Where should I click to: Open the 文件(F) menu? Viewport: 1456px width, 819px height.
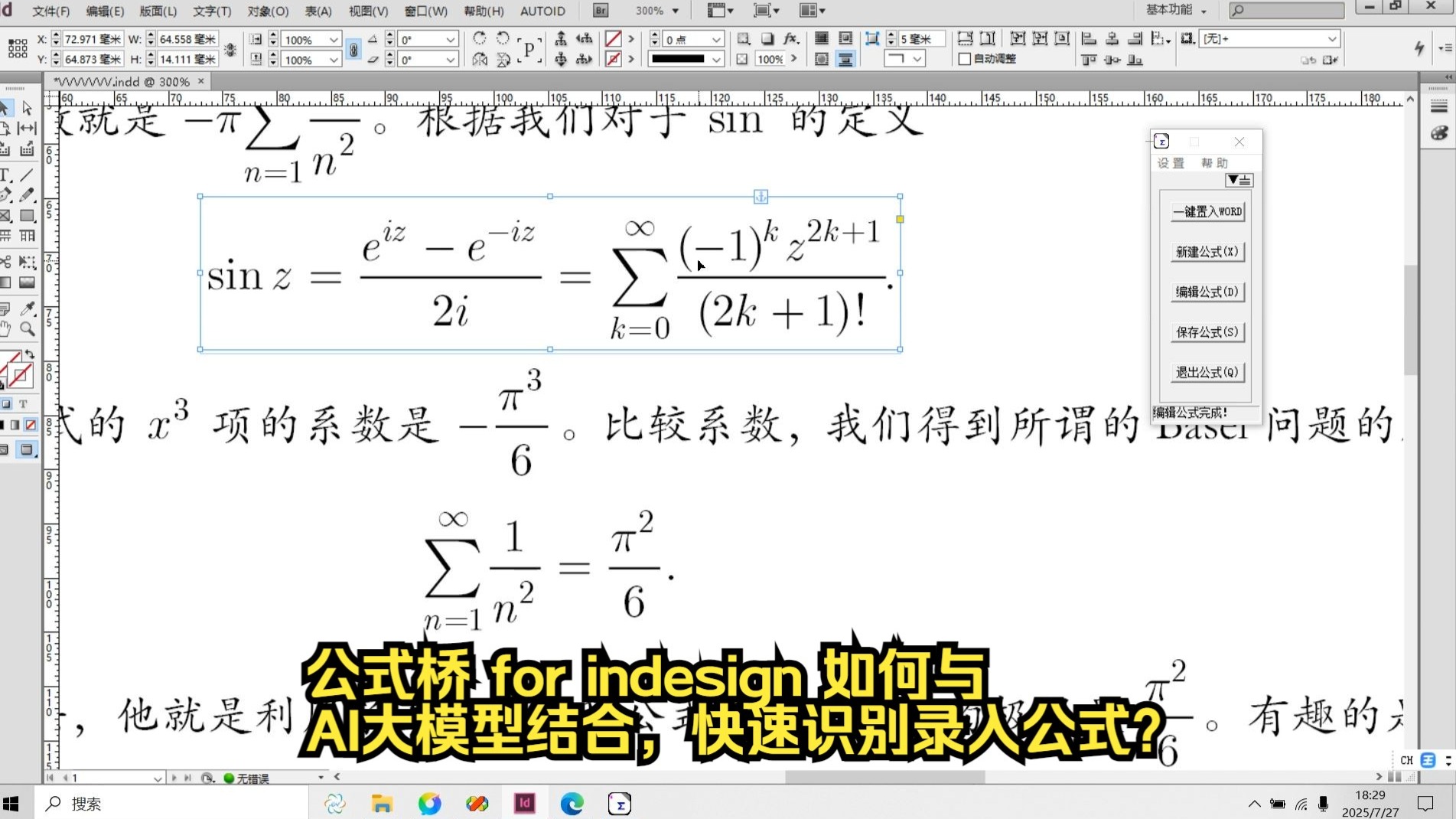click(x=50, y=11)
